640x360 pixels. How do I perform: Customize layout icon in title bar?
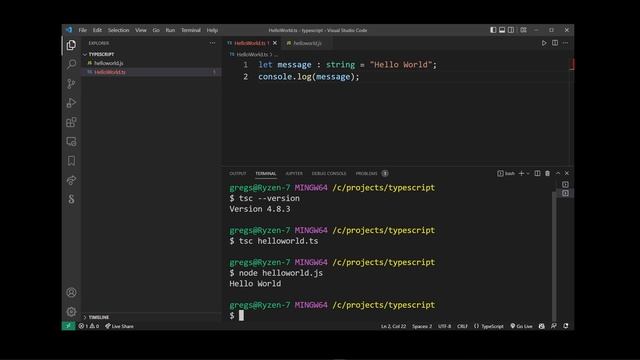[x=523, y=30]
